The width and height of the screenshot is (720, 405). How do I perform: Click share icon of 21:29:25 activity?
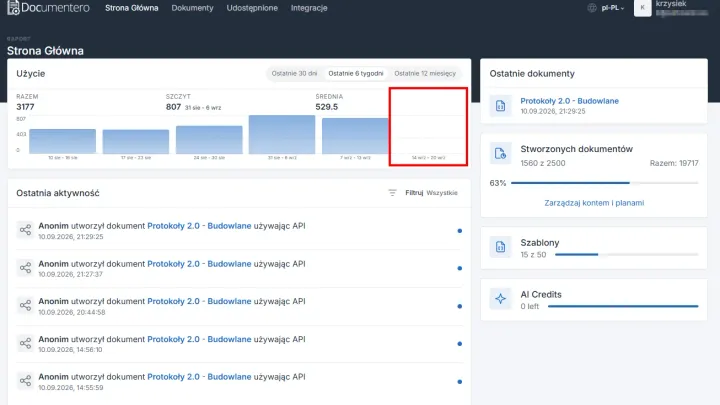(25, 230)
